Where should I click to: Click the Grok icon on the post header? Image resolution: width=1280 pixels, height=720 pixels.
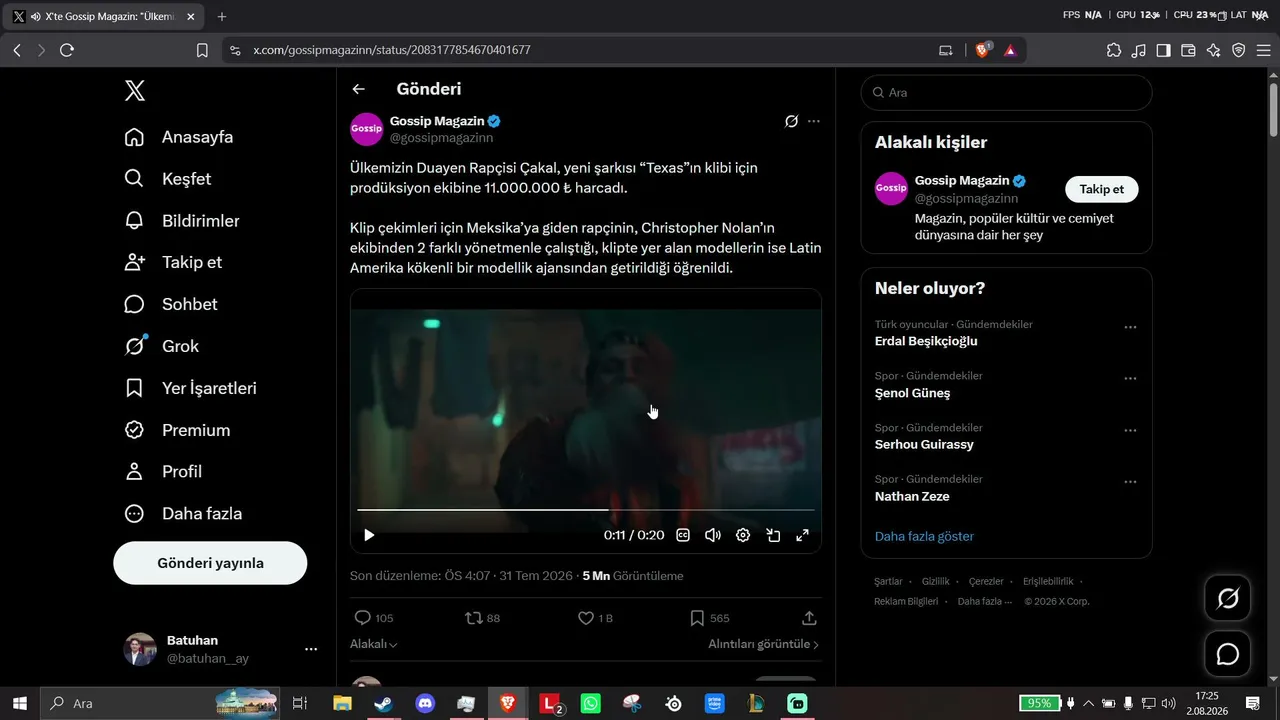tap(791, 121)
